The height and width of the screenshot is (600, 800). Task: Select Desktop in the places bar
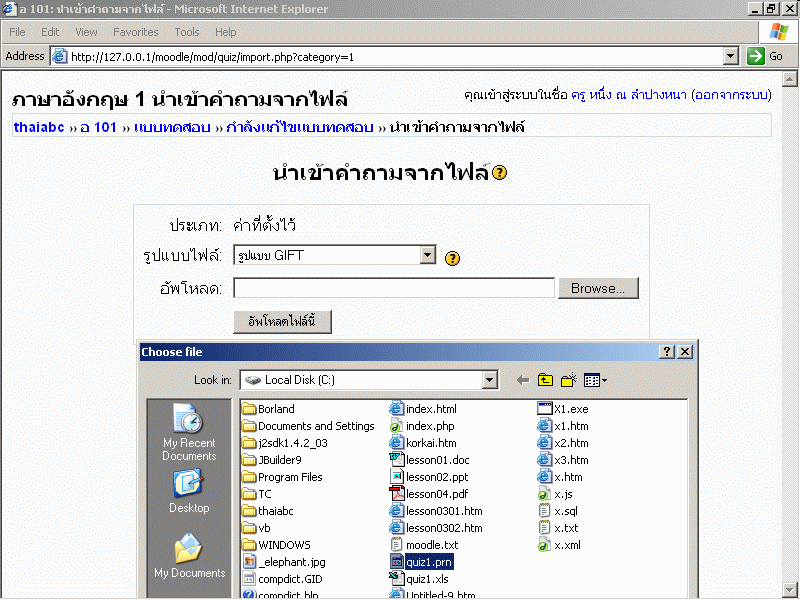coord(189,492)
